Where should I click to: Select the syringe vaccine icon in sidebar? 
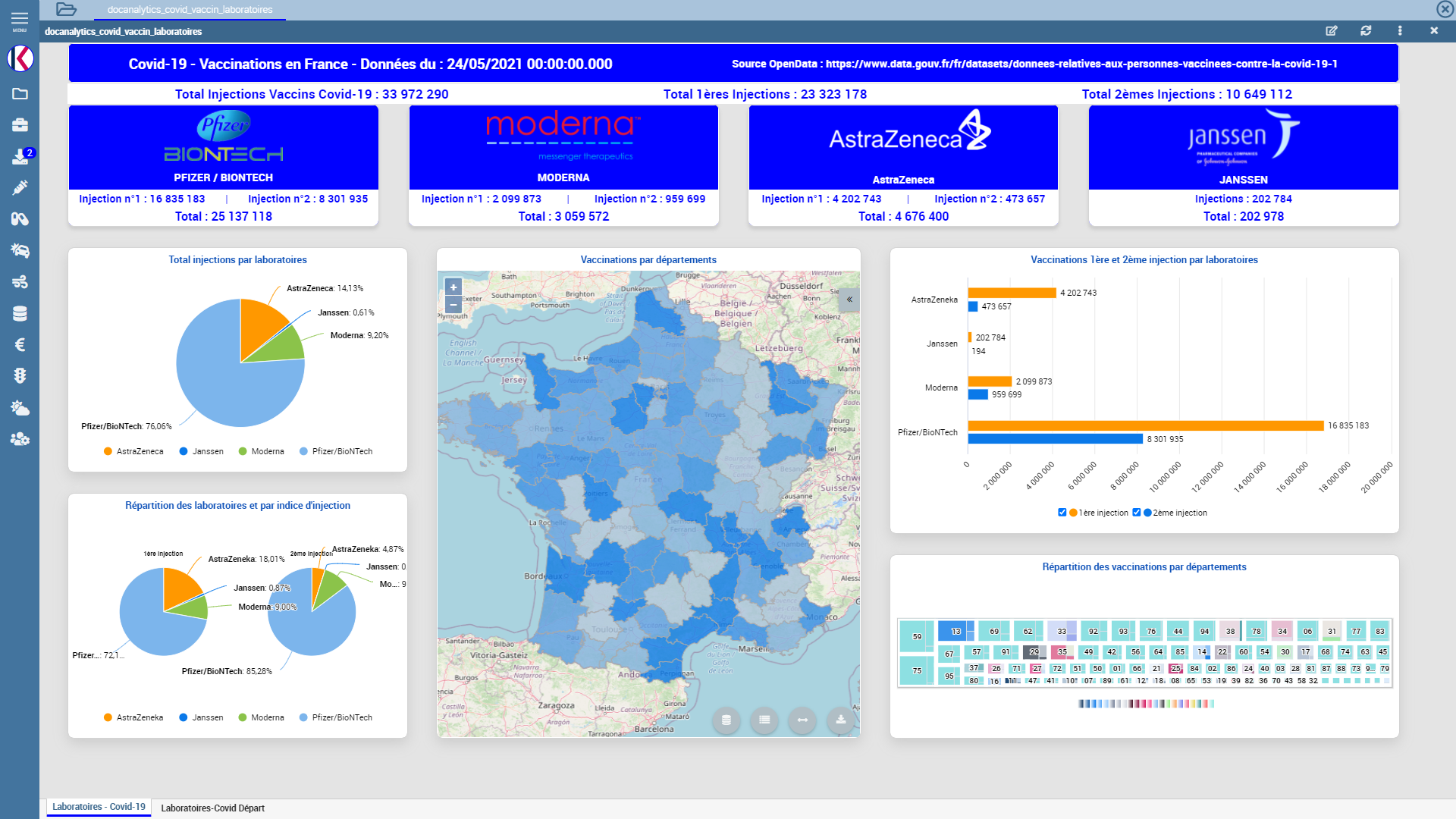[20, 187]
